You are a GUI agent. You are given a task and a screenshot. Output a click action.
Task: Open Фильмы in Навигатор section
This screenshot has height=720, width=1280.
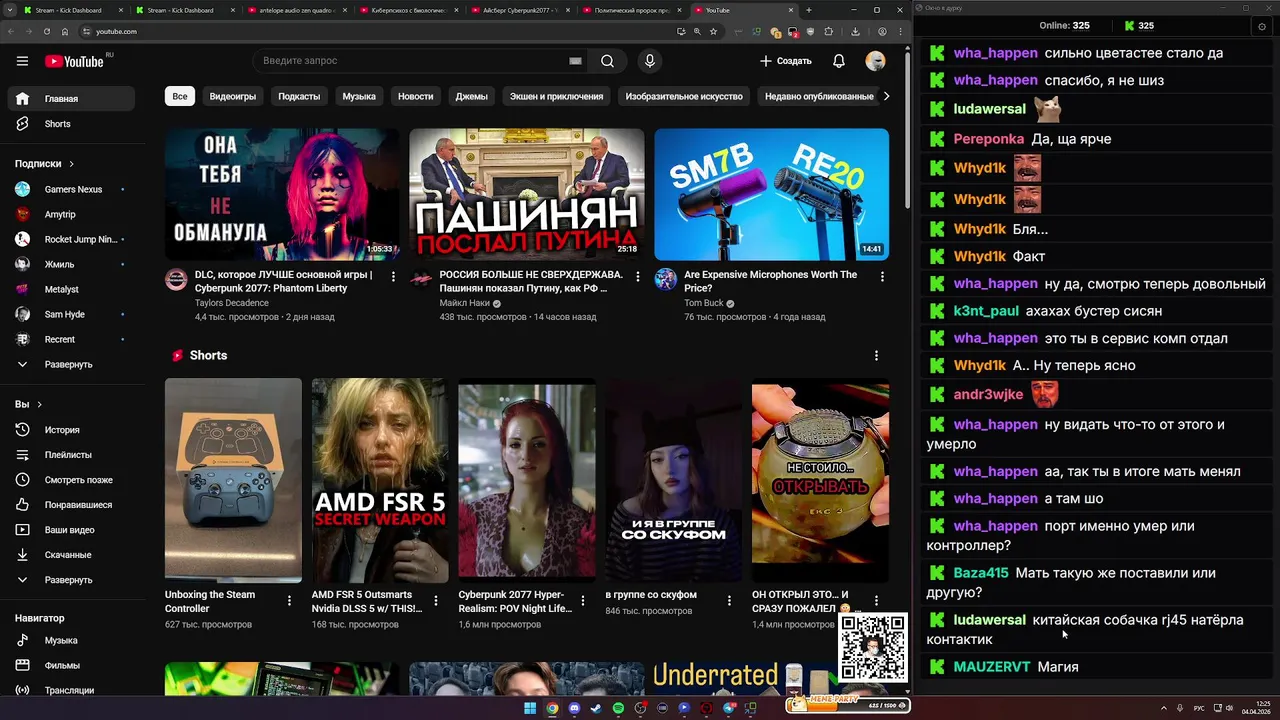(71, 665)
